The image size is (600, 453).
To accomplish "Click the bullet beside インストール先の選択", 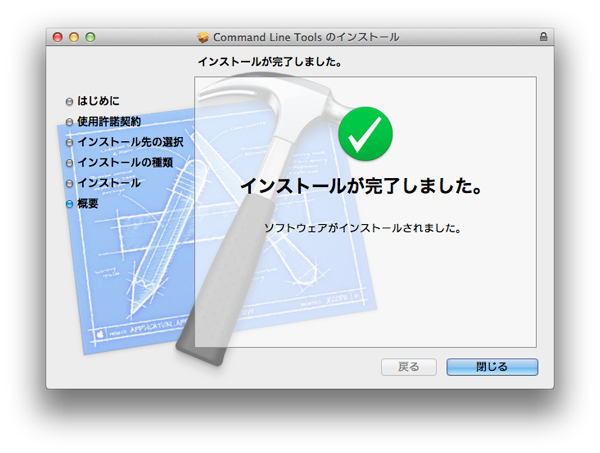I will (69, 143).
